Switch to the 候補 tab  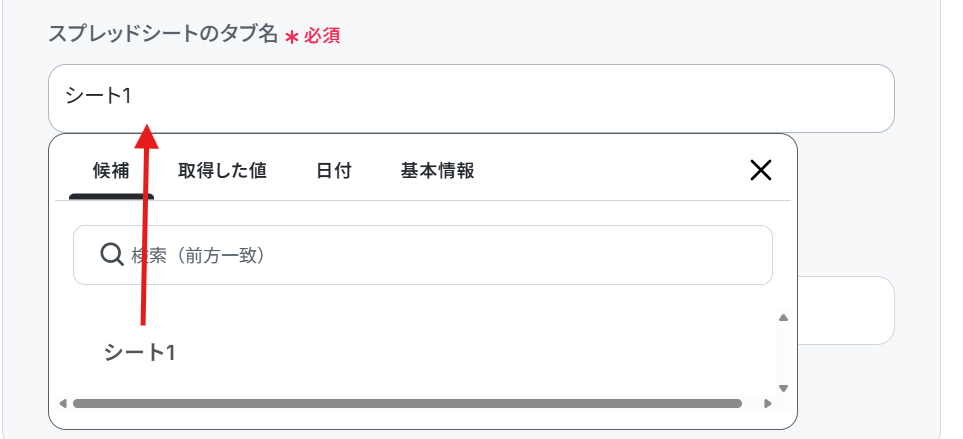110,171
